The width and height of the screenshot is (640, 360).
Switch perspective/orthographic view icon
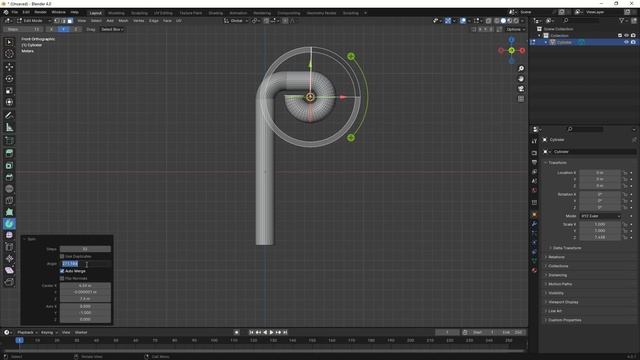[x=521, y=99]
